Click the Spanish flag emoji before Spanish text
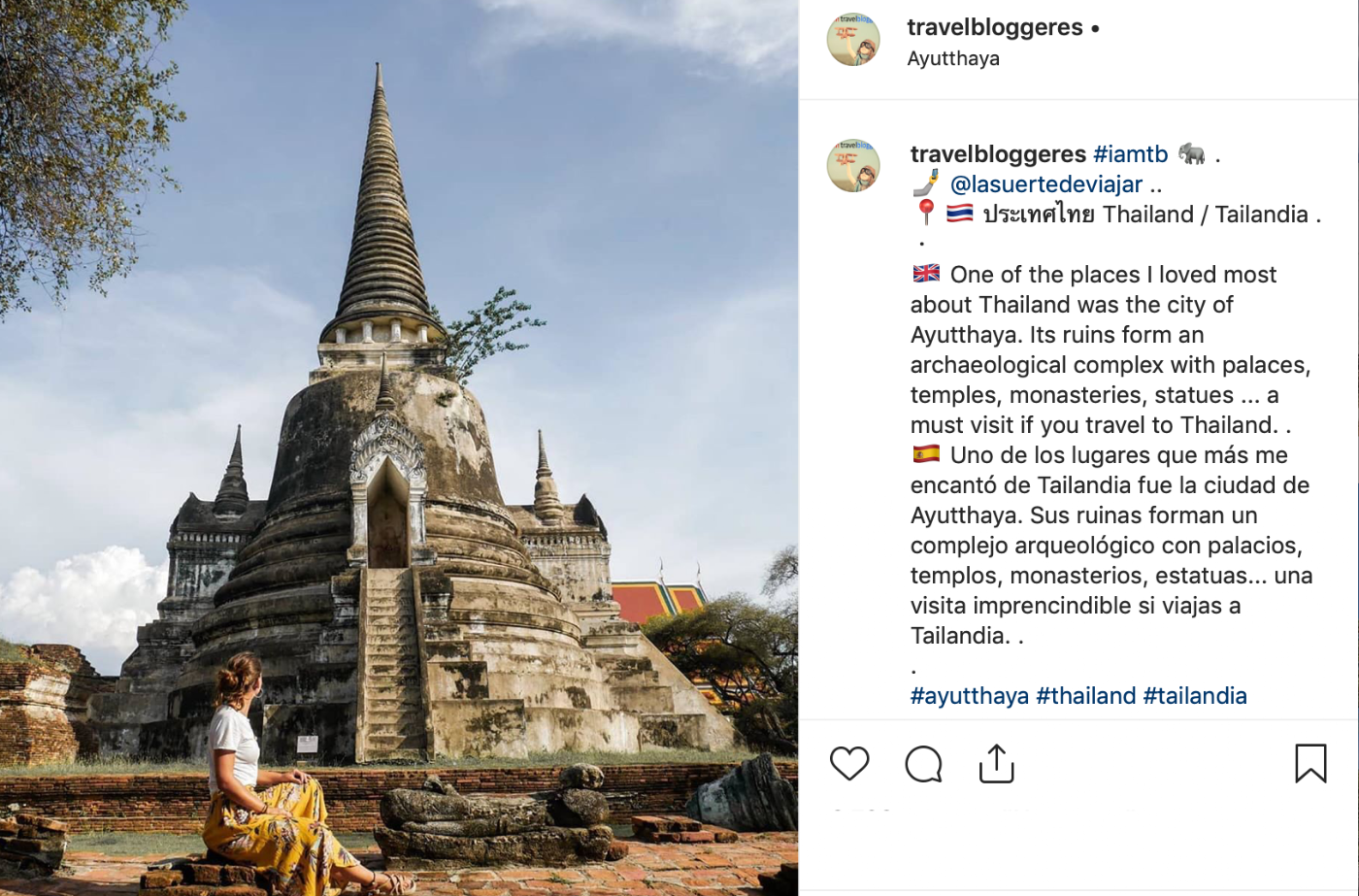This screenshot has height=896, width=1359. (926, 453)
